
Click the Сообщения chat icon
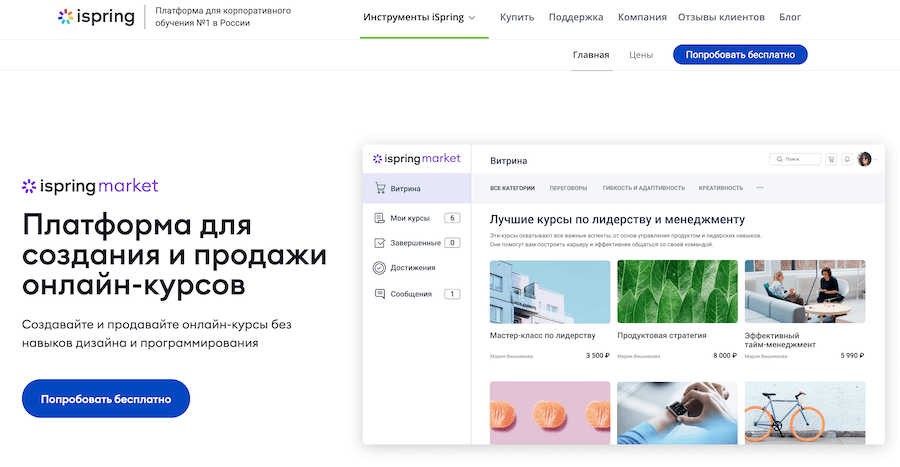point(379,294)
